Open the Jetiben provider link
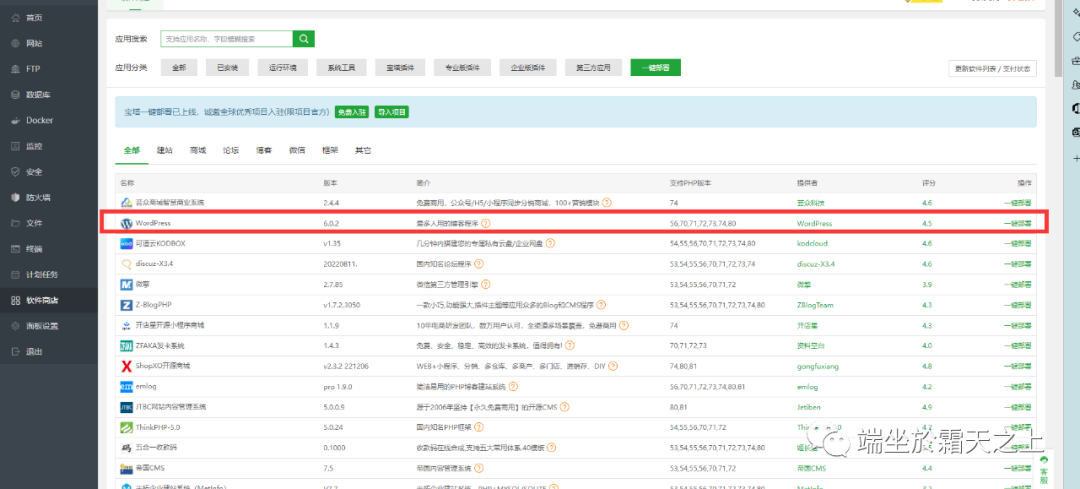1080x489 pixels. (x=809, y=407)
